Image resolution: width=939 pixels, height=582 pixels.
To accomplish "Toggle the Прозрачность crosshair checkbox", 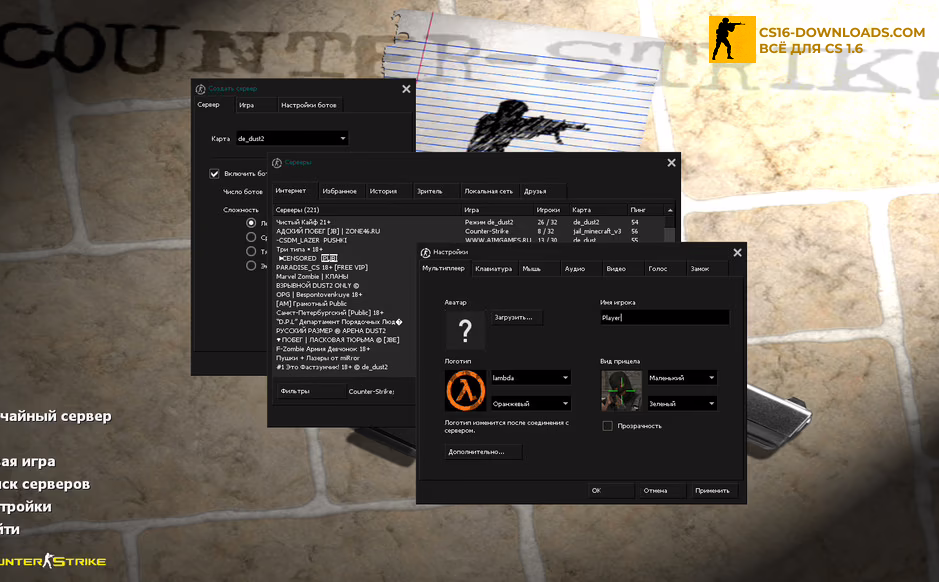I will click(x=607, y=426).
